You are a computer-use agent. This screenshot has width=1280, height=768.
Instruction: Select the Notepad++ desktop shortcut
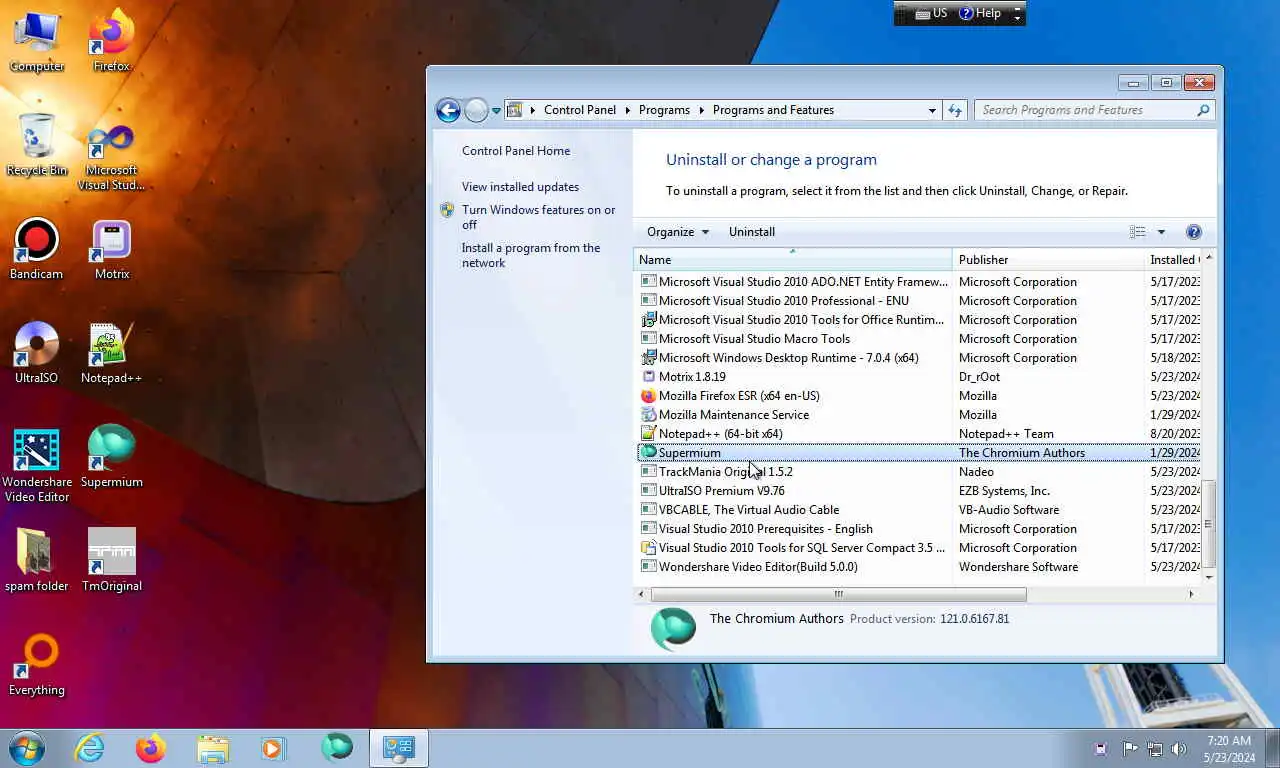coord(112,354)
